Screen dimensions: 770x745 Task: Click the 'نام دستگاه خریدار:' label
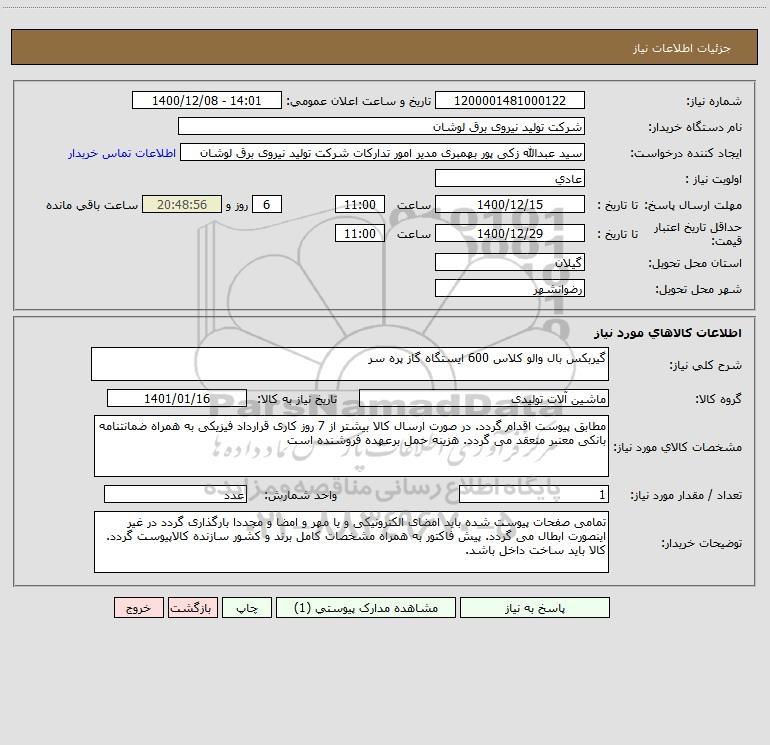tap(695, 127)
